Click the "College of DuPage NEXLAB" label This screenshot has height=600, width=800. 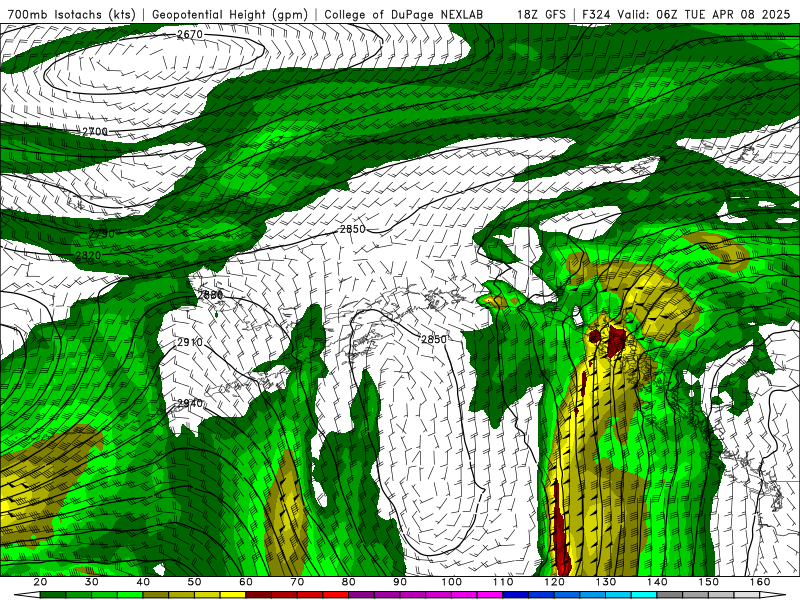click(x=404, y=14)
